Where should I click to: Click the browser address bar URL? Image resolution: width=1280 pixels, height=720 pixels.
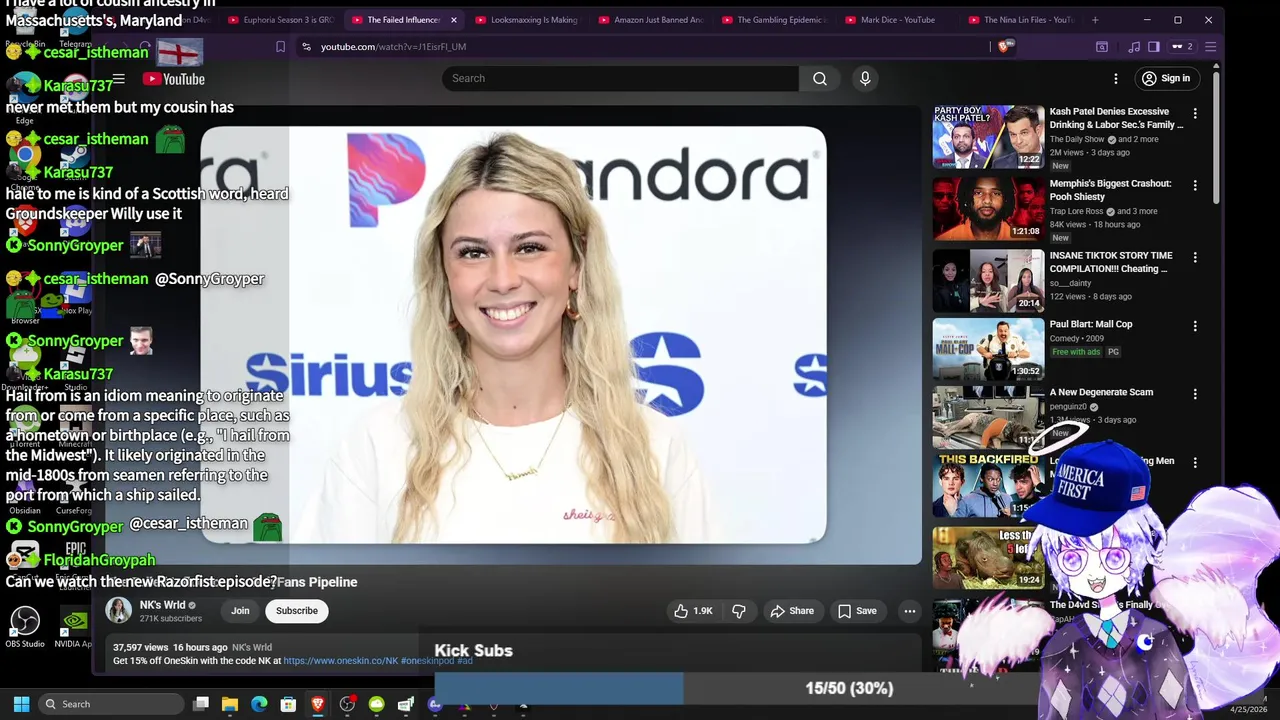(393, 47)
